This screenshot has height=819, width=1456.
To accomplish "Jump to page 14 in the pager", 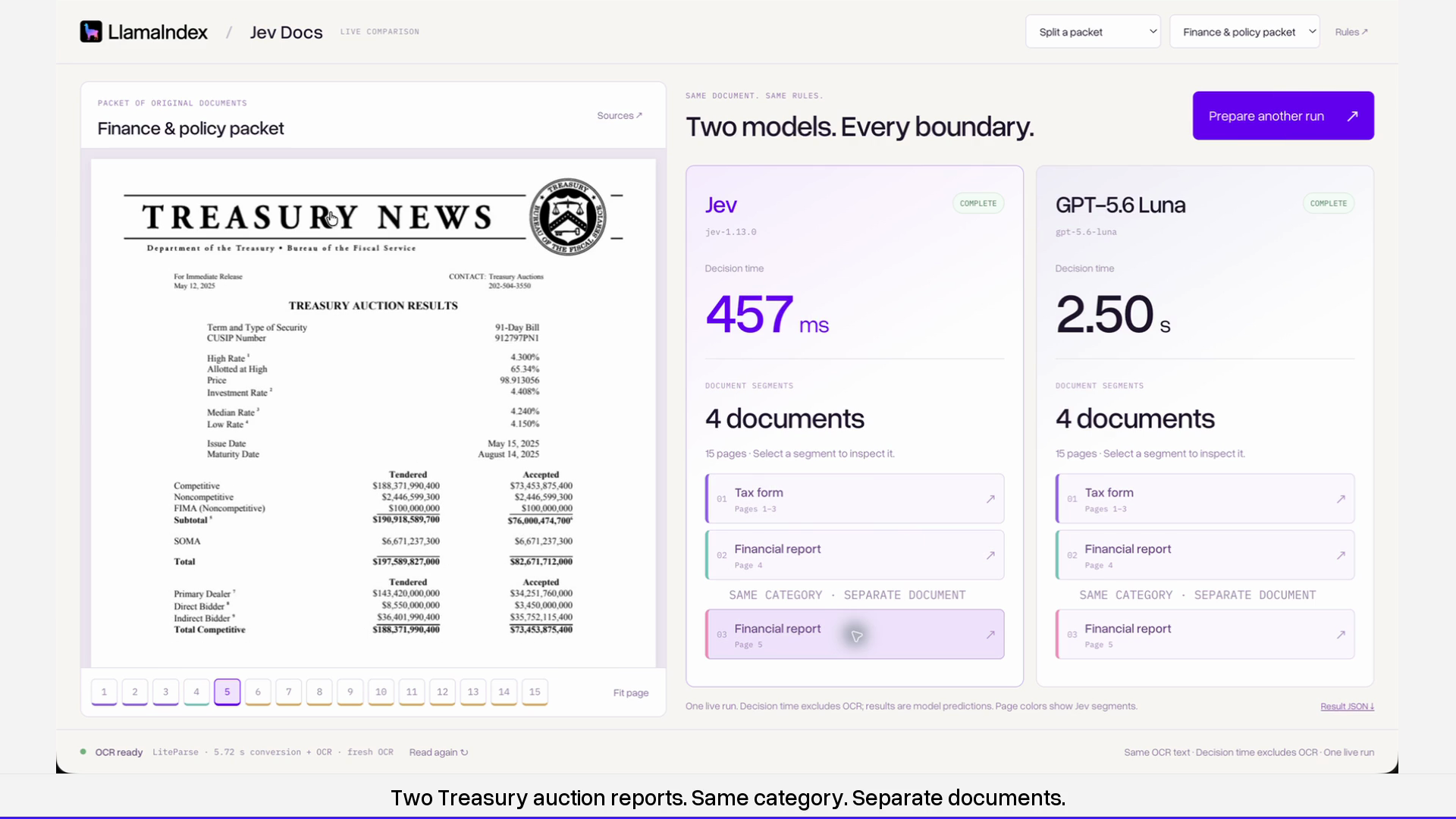I will [x=504, y=692].
